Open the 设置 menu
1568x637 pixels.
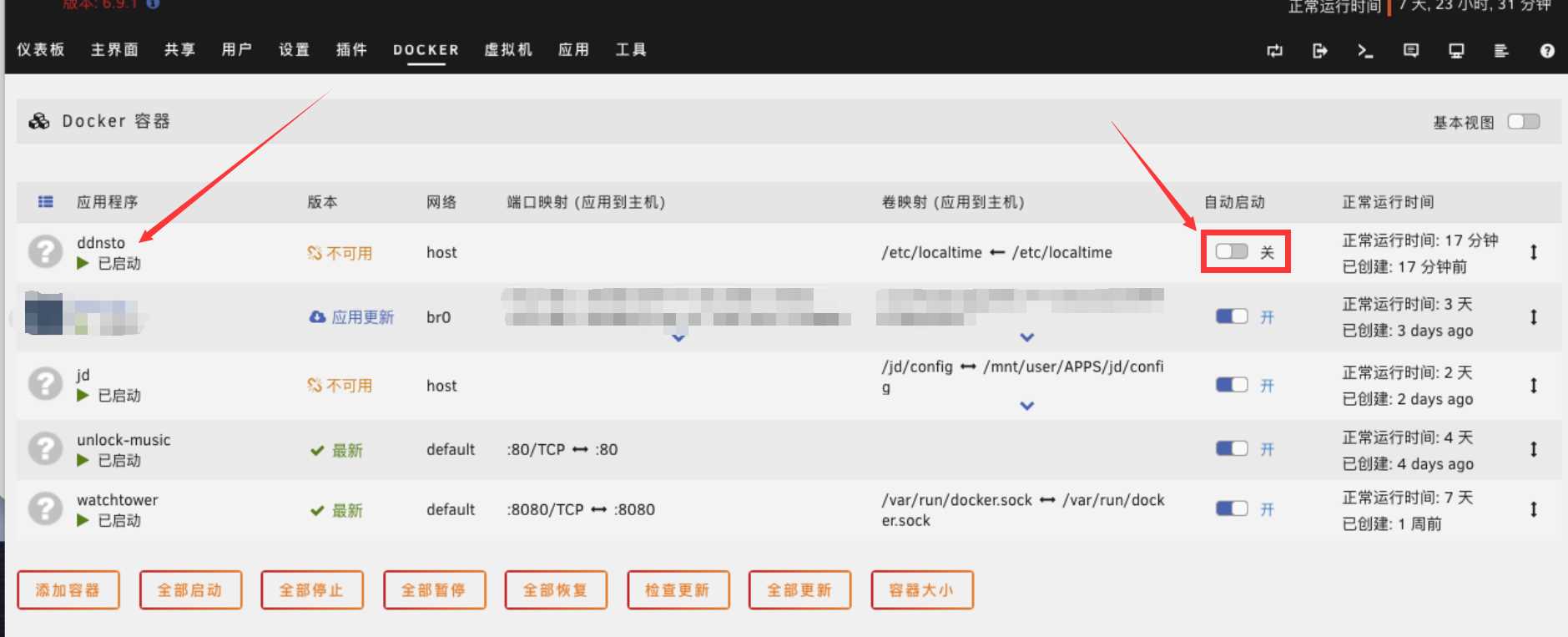click(294, 49)
